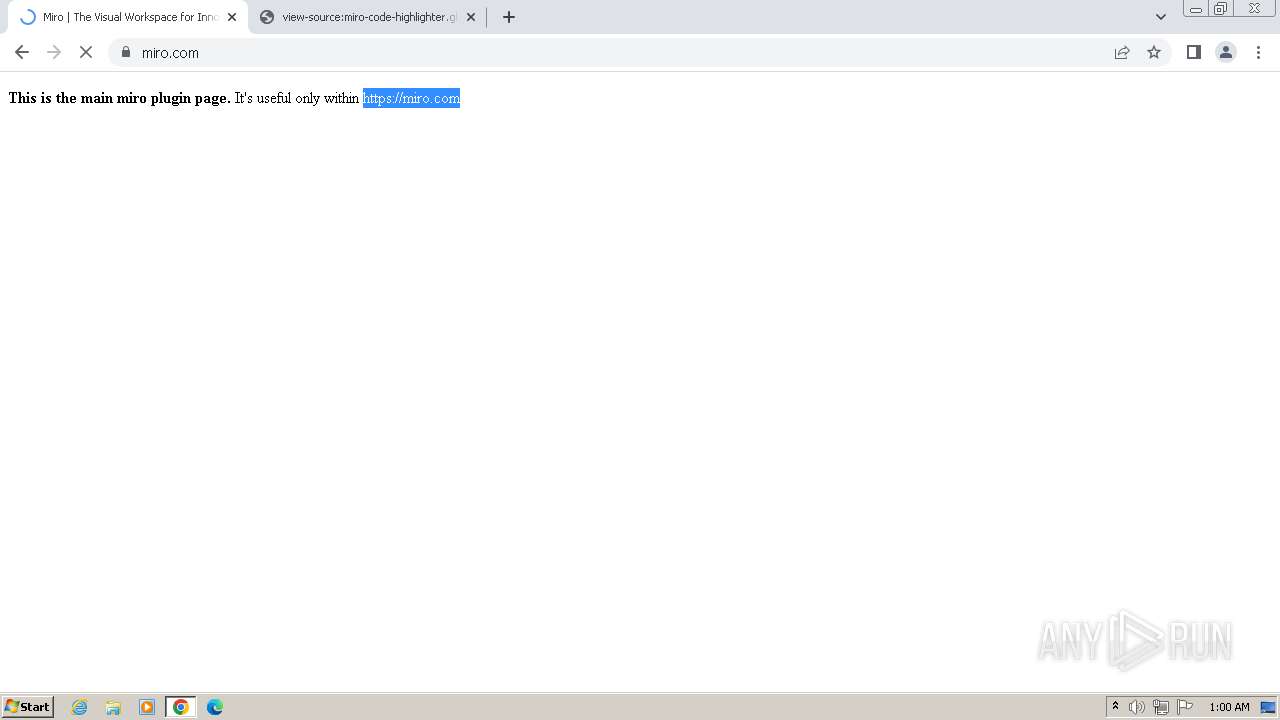Close the view-source tab
This screenshot has height=720, width=1280.
[471, 17]
